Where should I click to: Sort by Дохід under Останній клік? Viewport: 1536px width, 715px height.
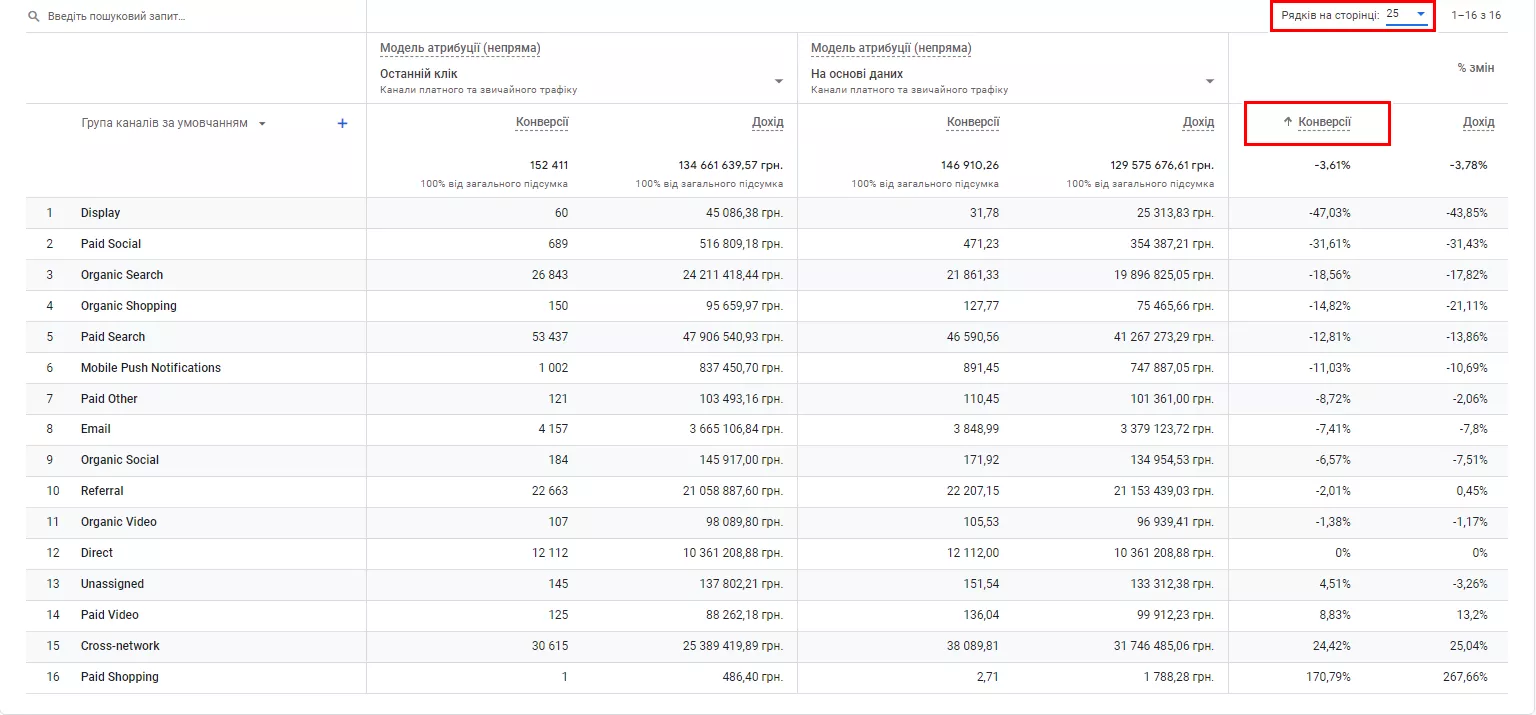pos(768,122)
